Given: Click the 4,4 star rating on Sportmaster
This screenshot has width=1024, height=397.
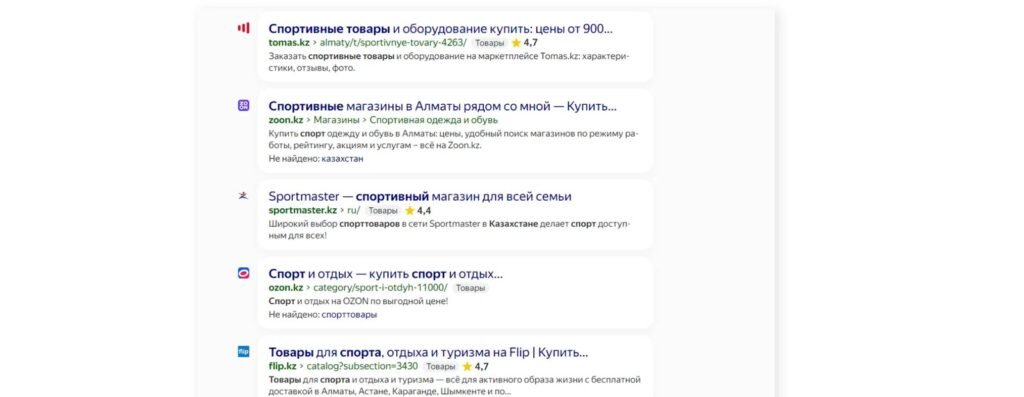Looking at the screenshot, I should pyautogui.click(x=418, y=211).
